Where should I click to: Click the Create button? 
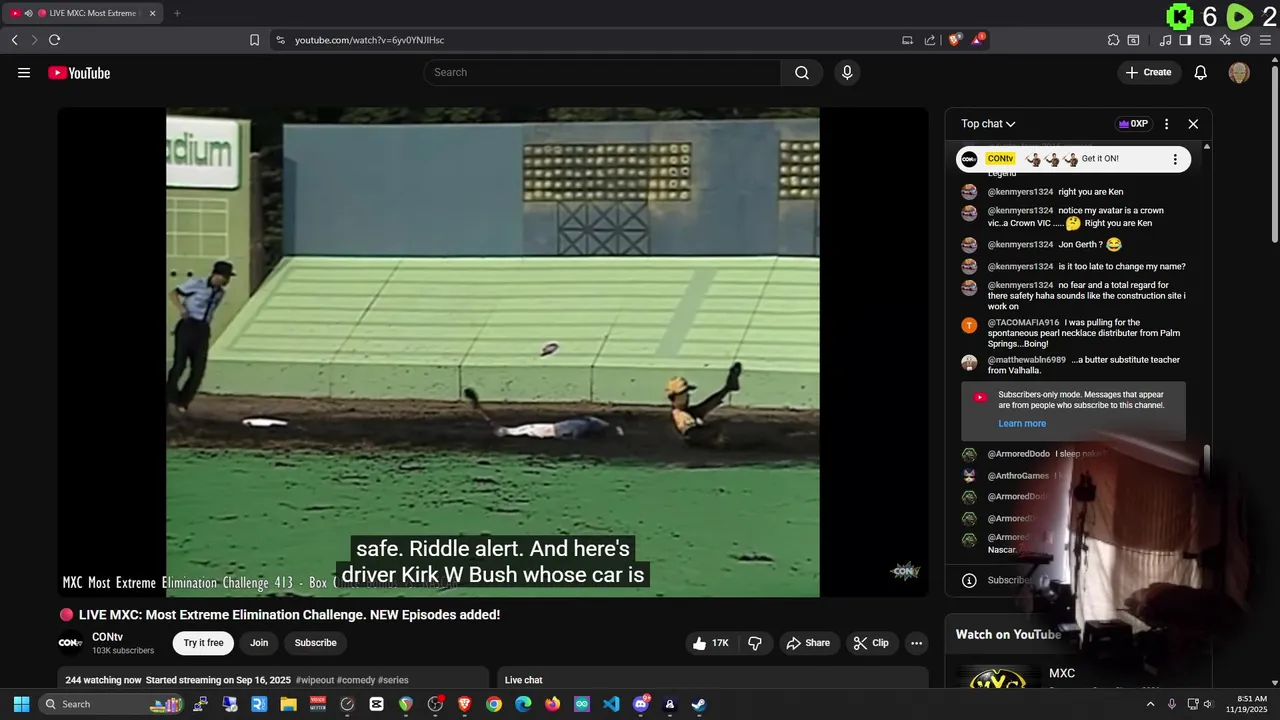point(1148,72)
